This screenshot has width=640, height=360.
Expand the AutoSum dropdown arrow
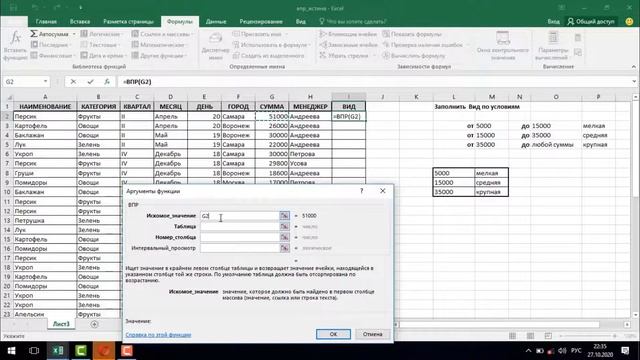click(x=74, y=34)
